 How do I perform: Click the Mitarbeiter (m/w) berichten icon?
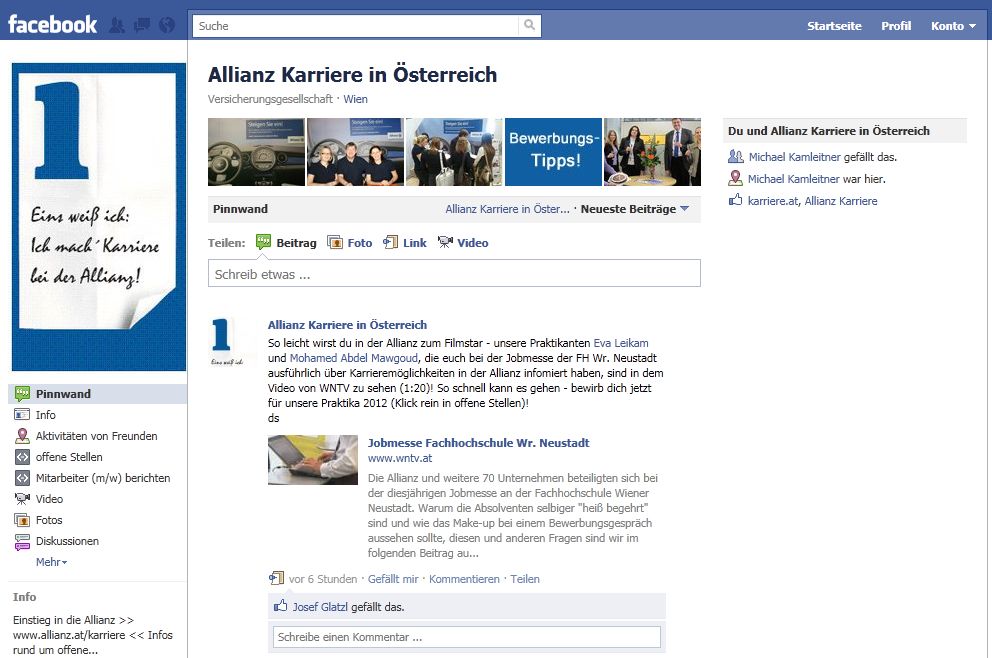pos(22,478)
